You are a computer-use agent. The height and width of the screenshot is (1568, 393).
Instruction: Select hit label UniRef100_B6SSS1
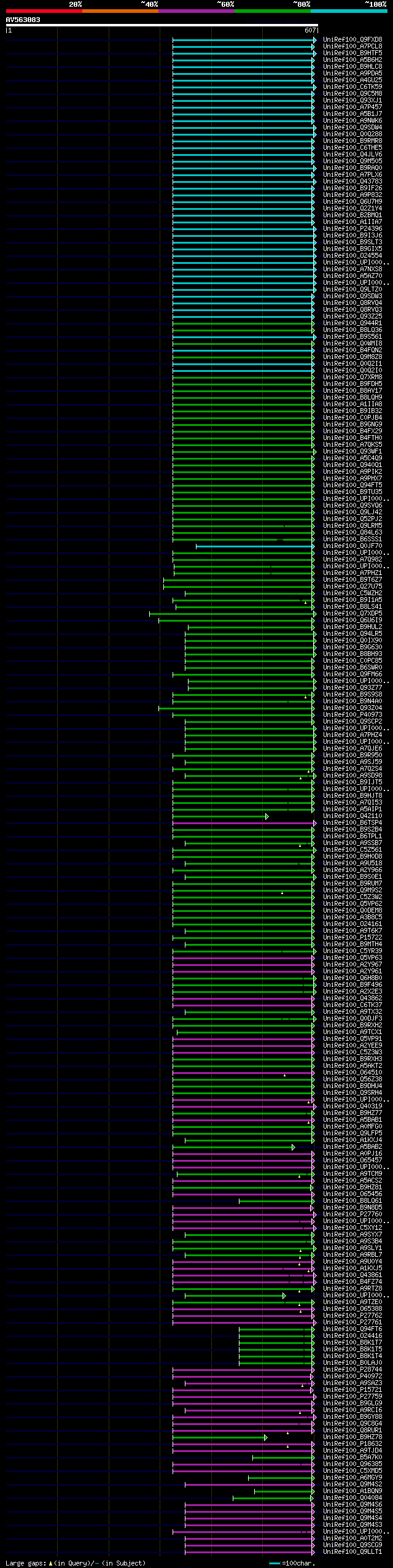tap(352, 539)
